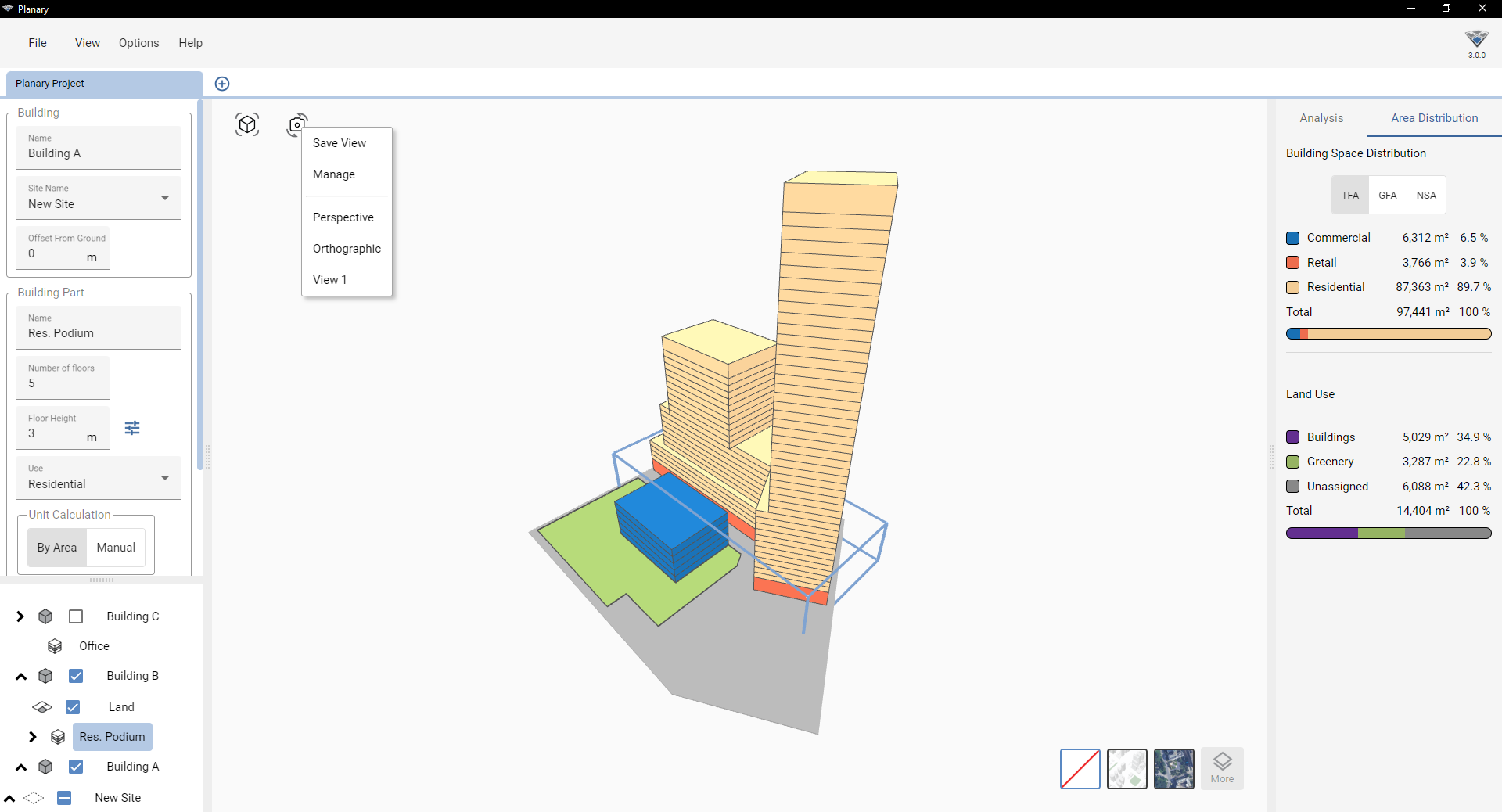Select By Area unit calculation

click(57, 548)
